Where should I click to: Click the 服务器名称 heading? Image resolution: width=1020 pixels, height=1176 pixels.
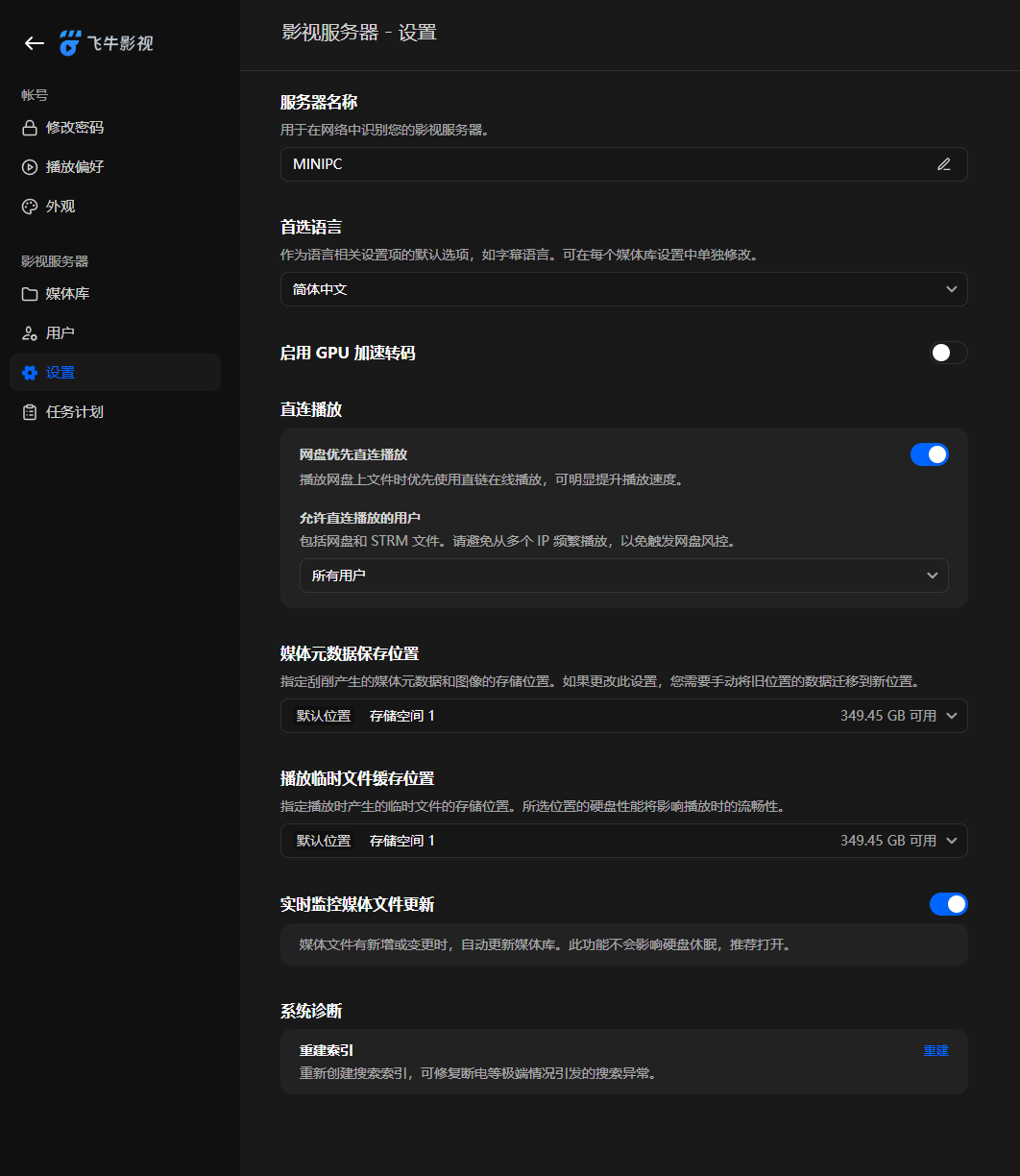(320, 103)
